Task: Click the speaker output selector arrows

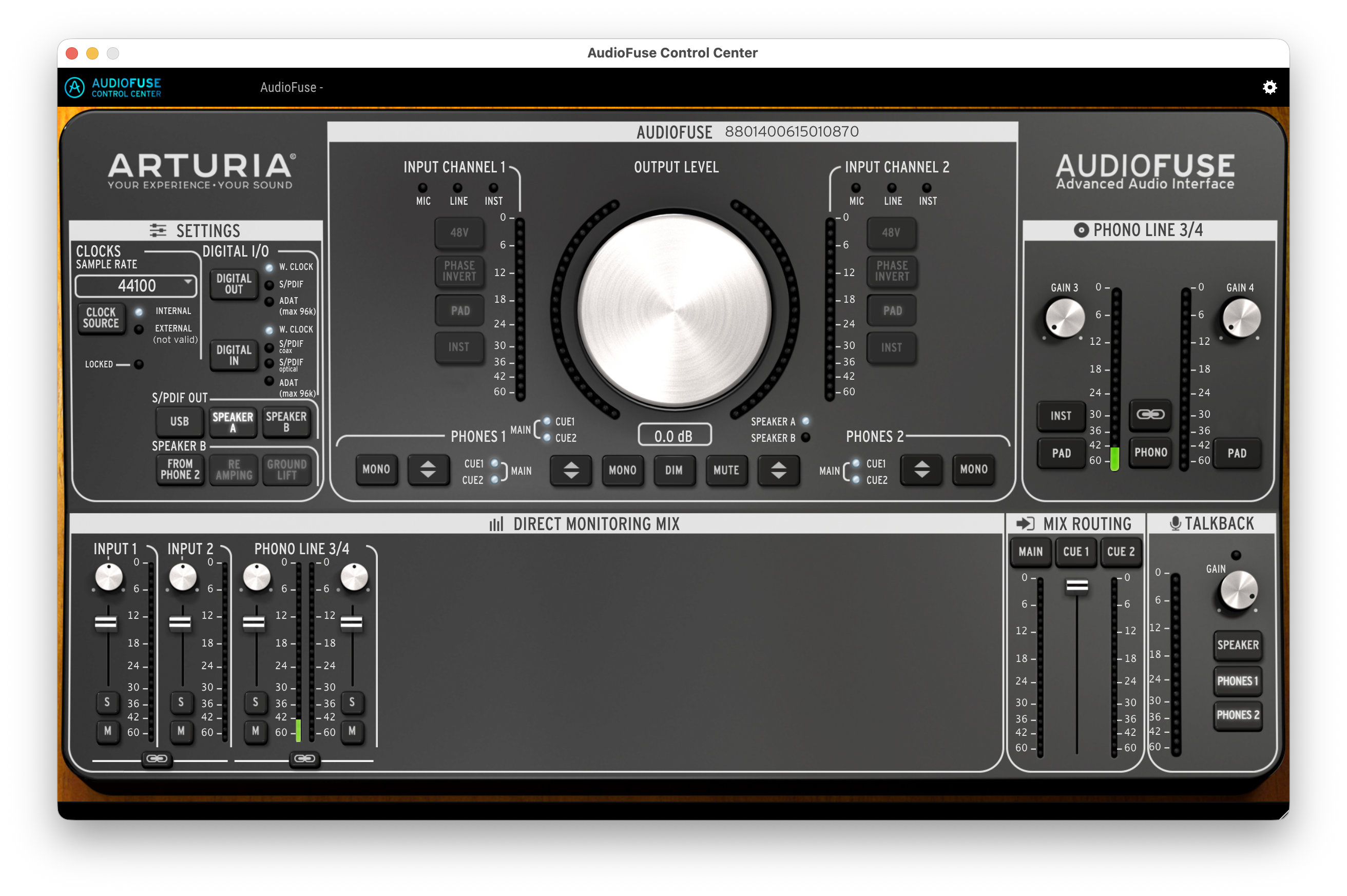Action: click(x=570, y=470)
